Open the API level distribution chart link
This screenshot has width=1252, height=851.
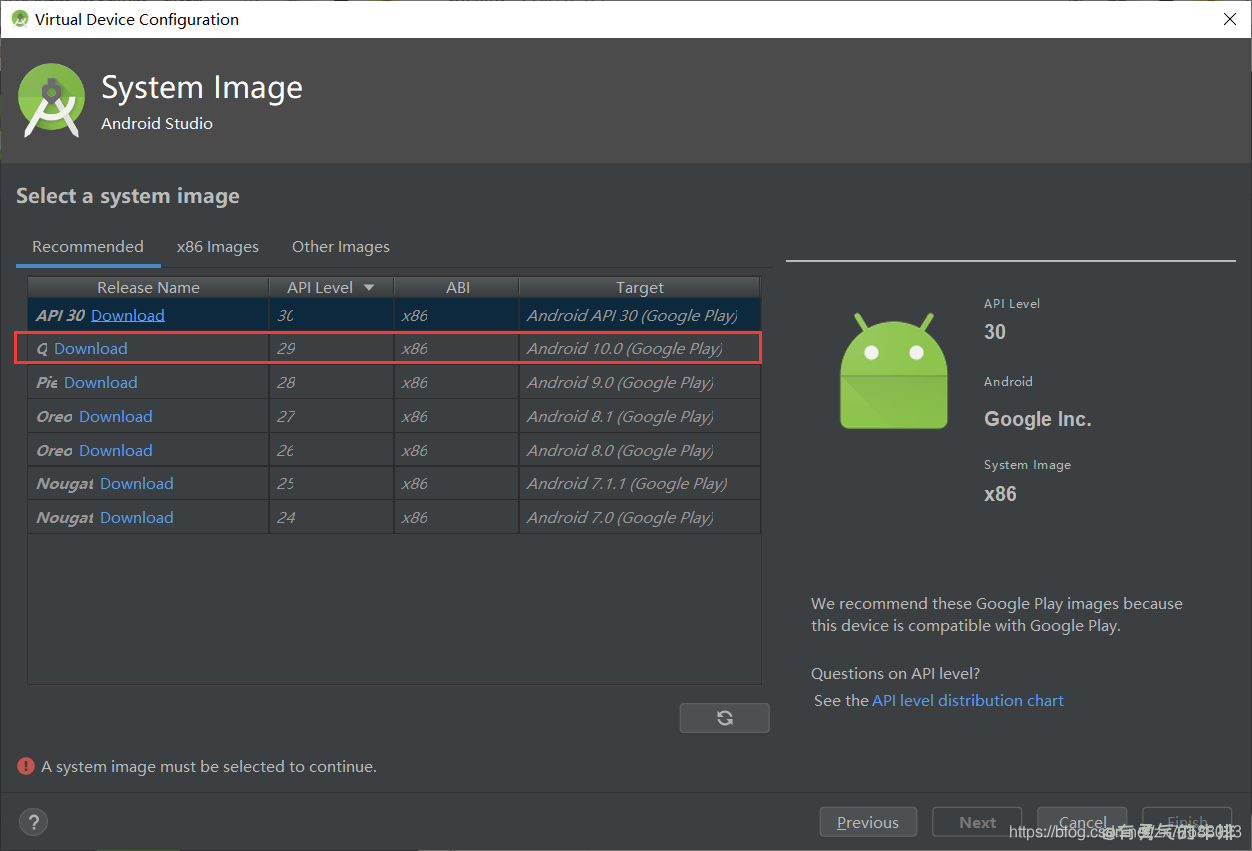tap(968, 701)
